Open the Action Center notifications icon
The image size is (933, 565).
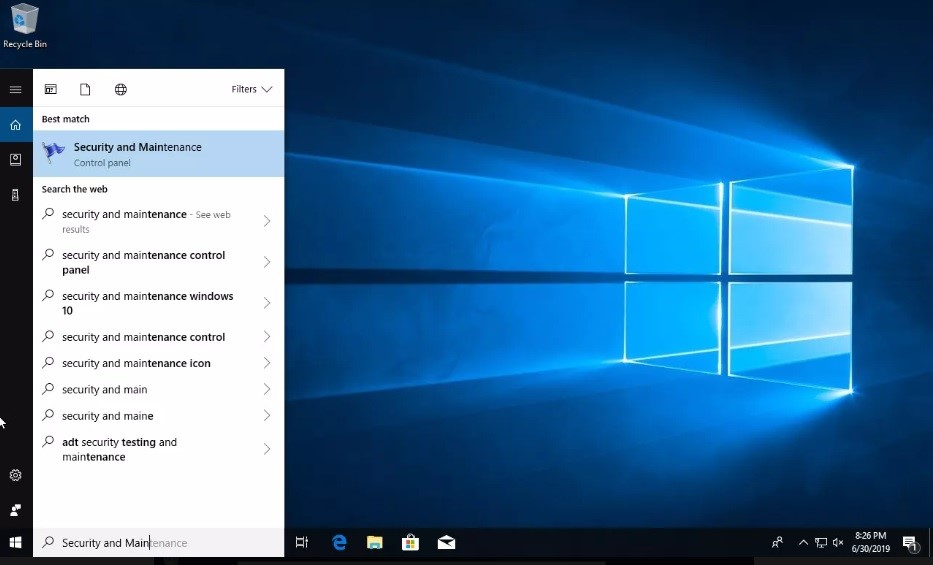click(910, 543)
